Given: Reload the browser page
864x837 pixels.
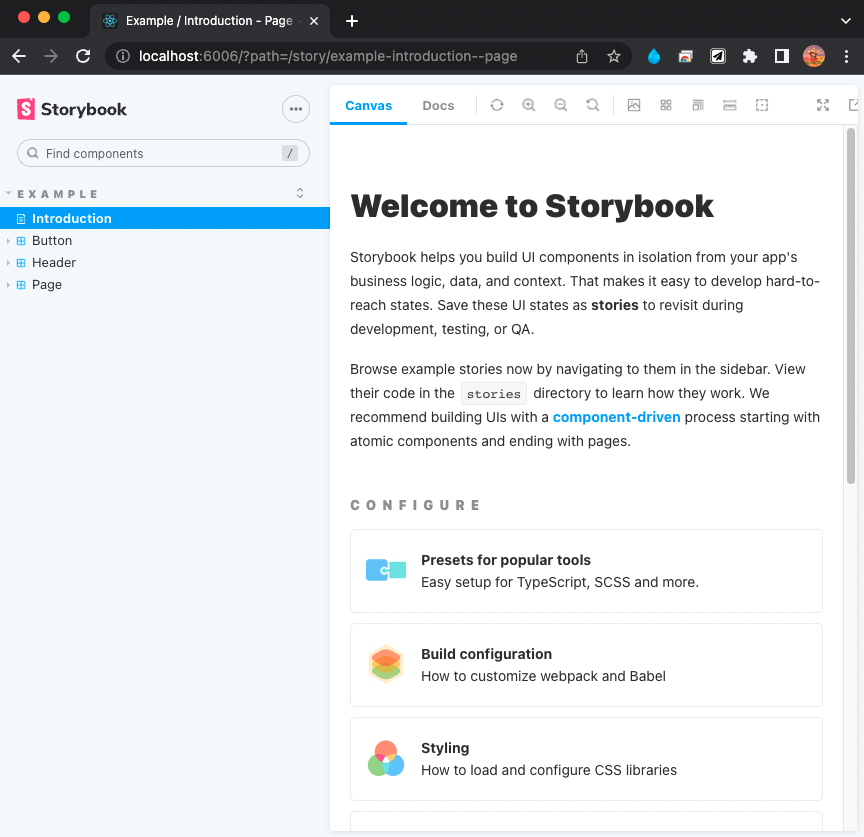Looking at the screenshot, I should [x=83, y=56].
